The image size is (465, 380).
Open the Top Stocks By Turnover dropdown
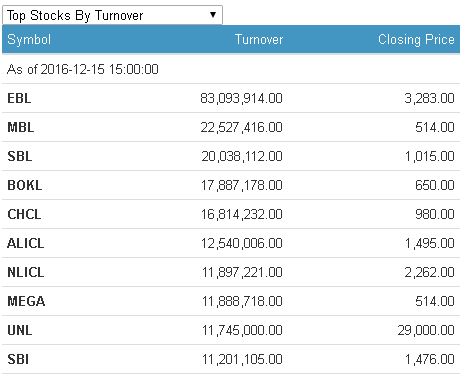(x=112, y=15)
